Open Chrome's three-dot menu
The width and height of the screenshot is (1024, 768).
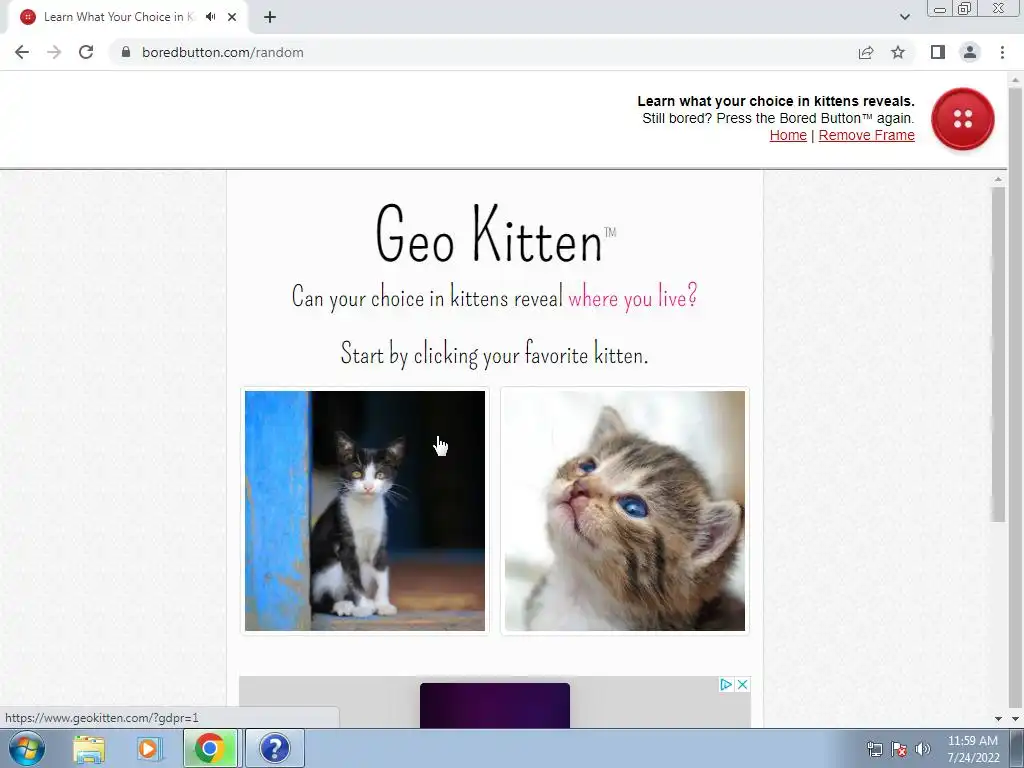[x=1002, y=52]
